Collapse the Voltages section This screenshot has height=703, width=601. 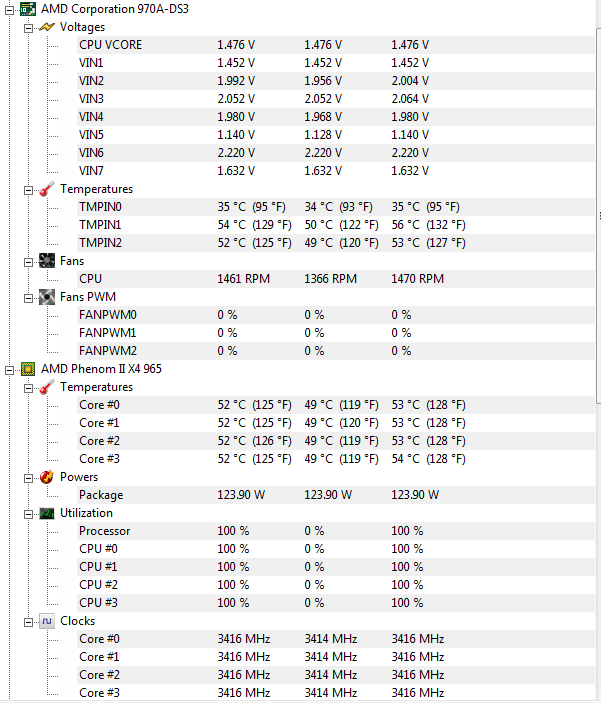coord(29,27)
